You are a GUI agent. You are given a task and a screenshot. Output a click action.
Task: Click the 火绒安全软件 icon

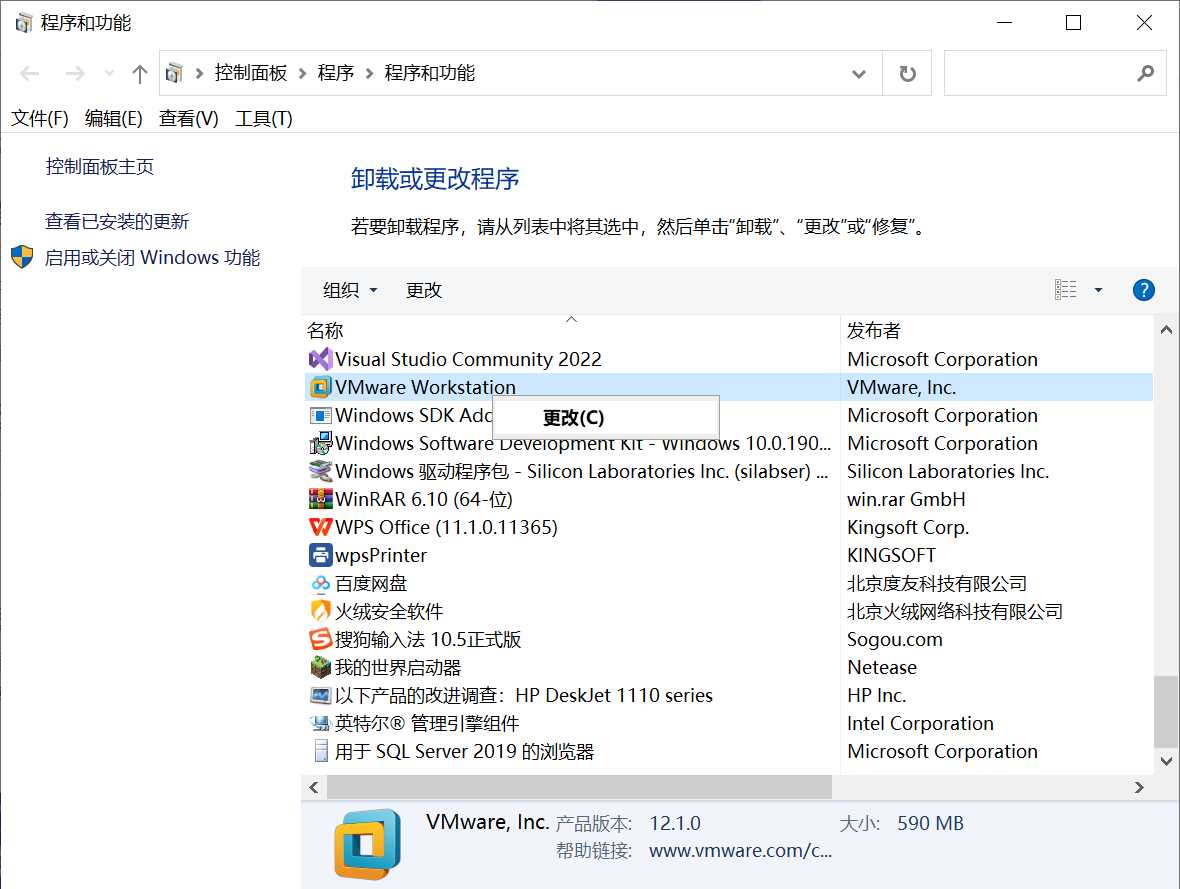click(x=321, y=611)
